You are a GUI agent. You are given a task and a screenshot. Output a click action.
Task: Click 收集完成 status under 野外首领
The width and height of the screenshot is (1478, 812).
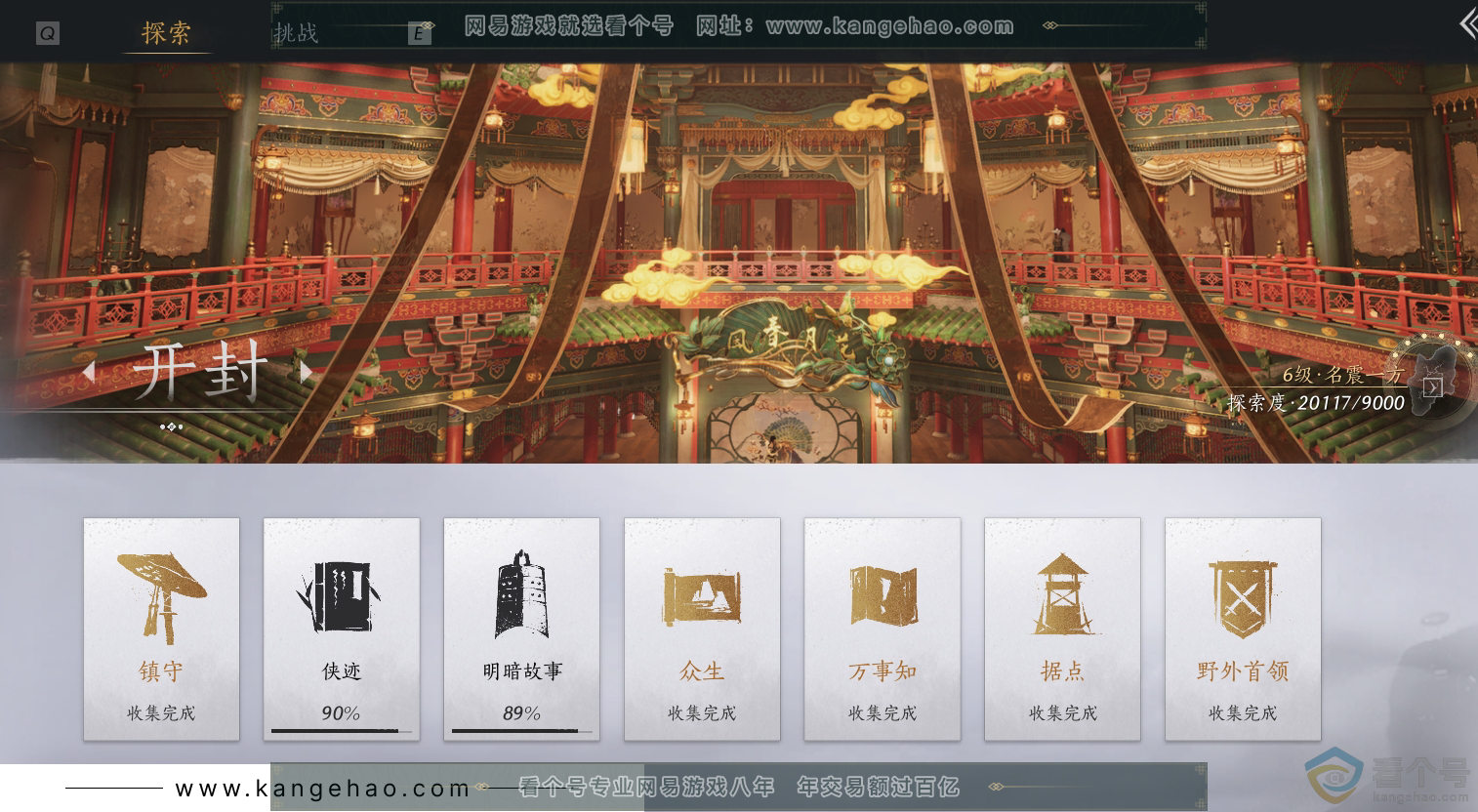(x=1243, y=713)
